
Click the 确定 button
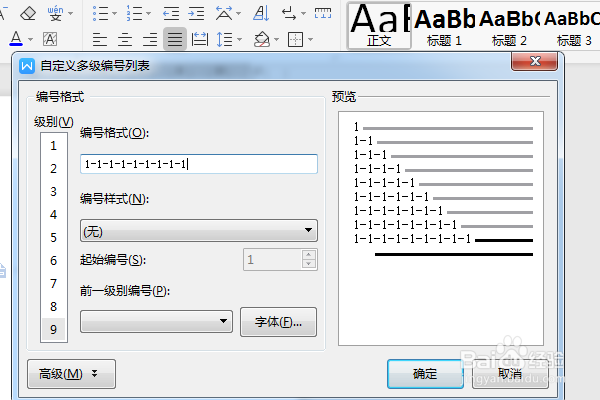[425, 374]
